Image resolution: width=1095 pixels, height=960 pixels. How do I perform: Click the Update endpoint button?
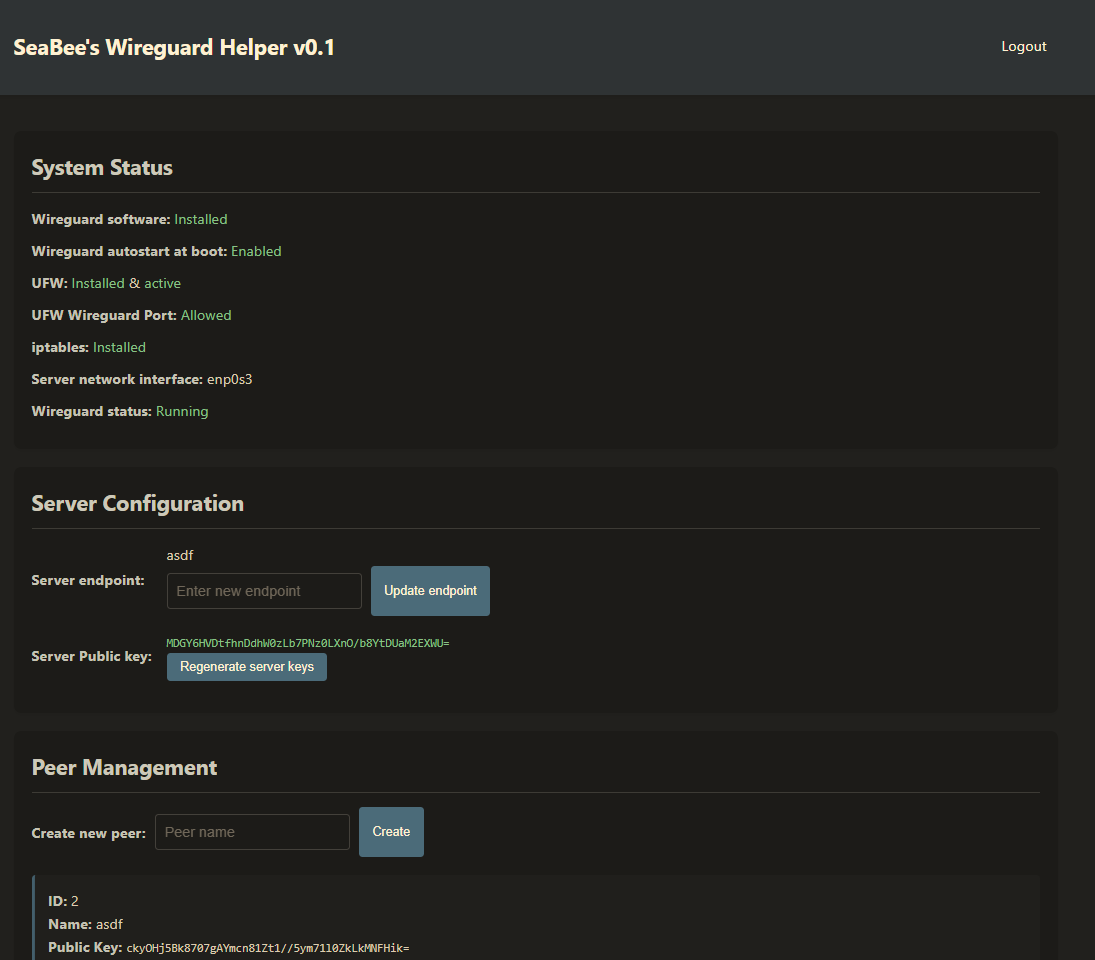point(430,591)
